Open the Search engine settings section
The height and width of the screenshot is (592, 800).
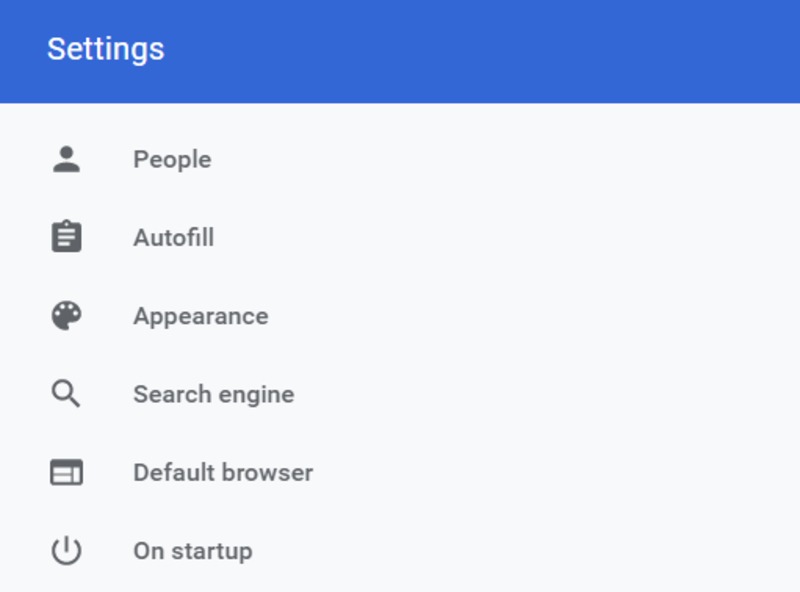[213, 393]
